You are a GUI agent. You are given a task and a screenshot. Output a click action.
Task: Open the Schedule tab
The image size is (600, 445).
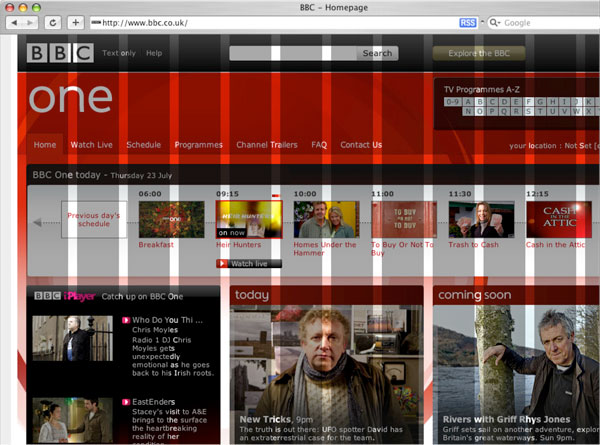[143, 145]
